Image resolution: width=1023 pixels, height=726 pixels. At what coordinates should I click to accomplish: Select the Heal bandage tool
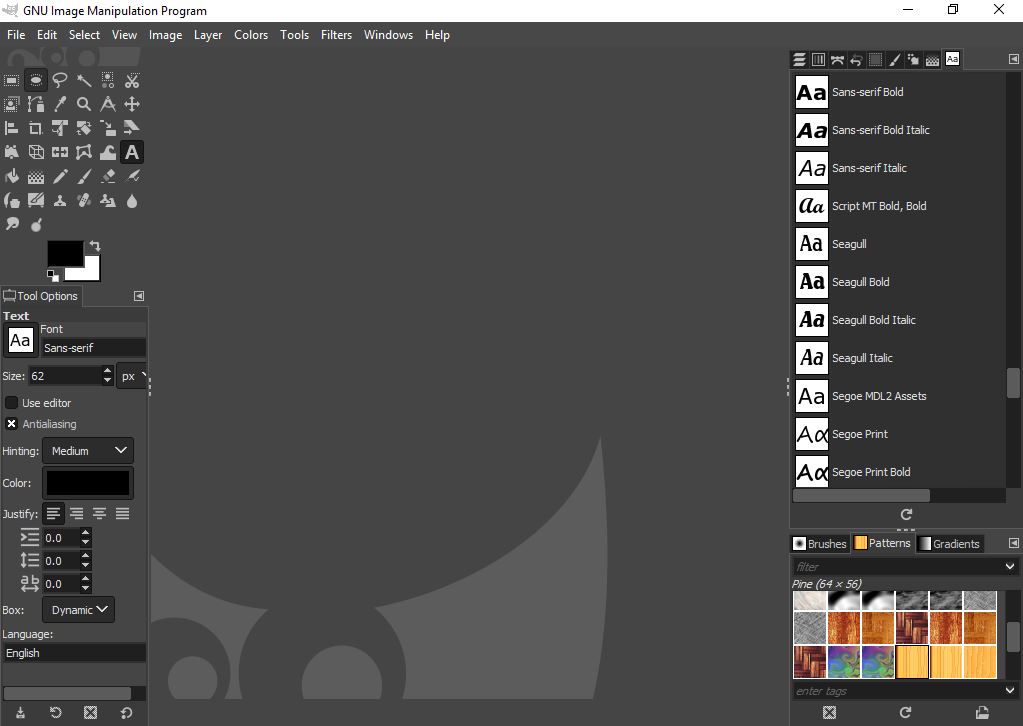coord(84,201)
